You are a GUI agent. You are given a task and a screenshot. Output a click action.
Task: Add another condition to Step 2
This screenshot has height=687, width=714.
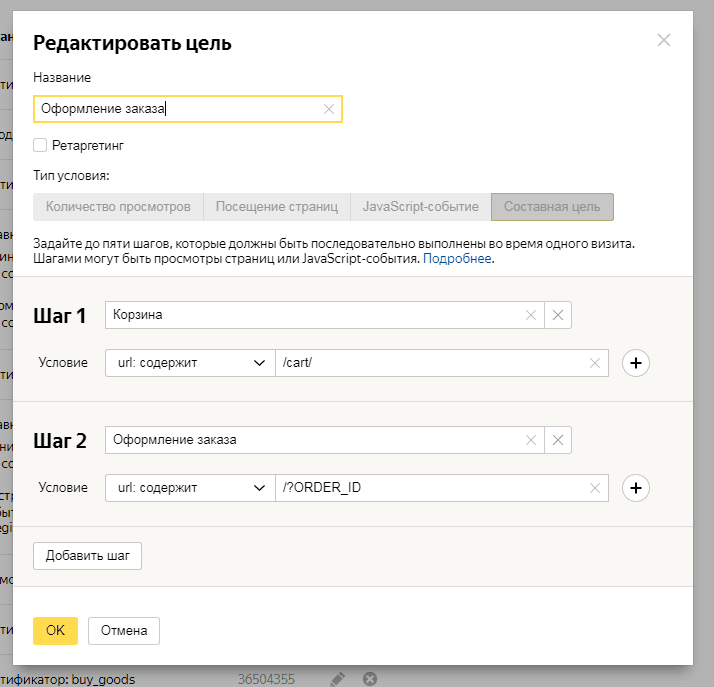pyautogui.click(x=636, y=488)
